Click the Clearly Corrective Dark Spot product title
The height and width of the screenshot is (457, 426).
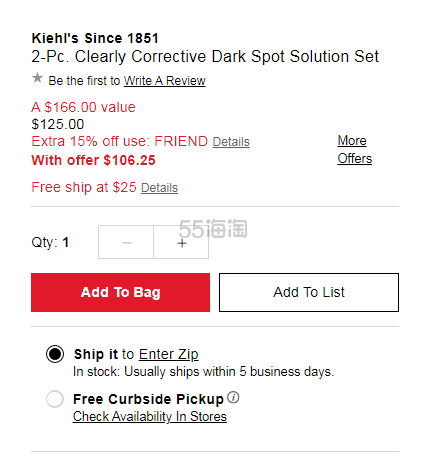click(205, 56)
